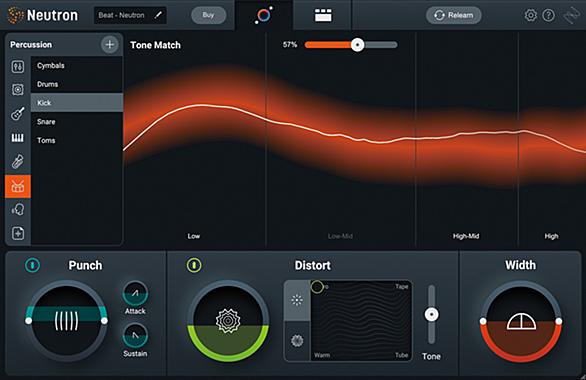Click the 57% Tone Match value
The width and height of the screenshot is (586, 380).
[x=290, y=45]
